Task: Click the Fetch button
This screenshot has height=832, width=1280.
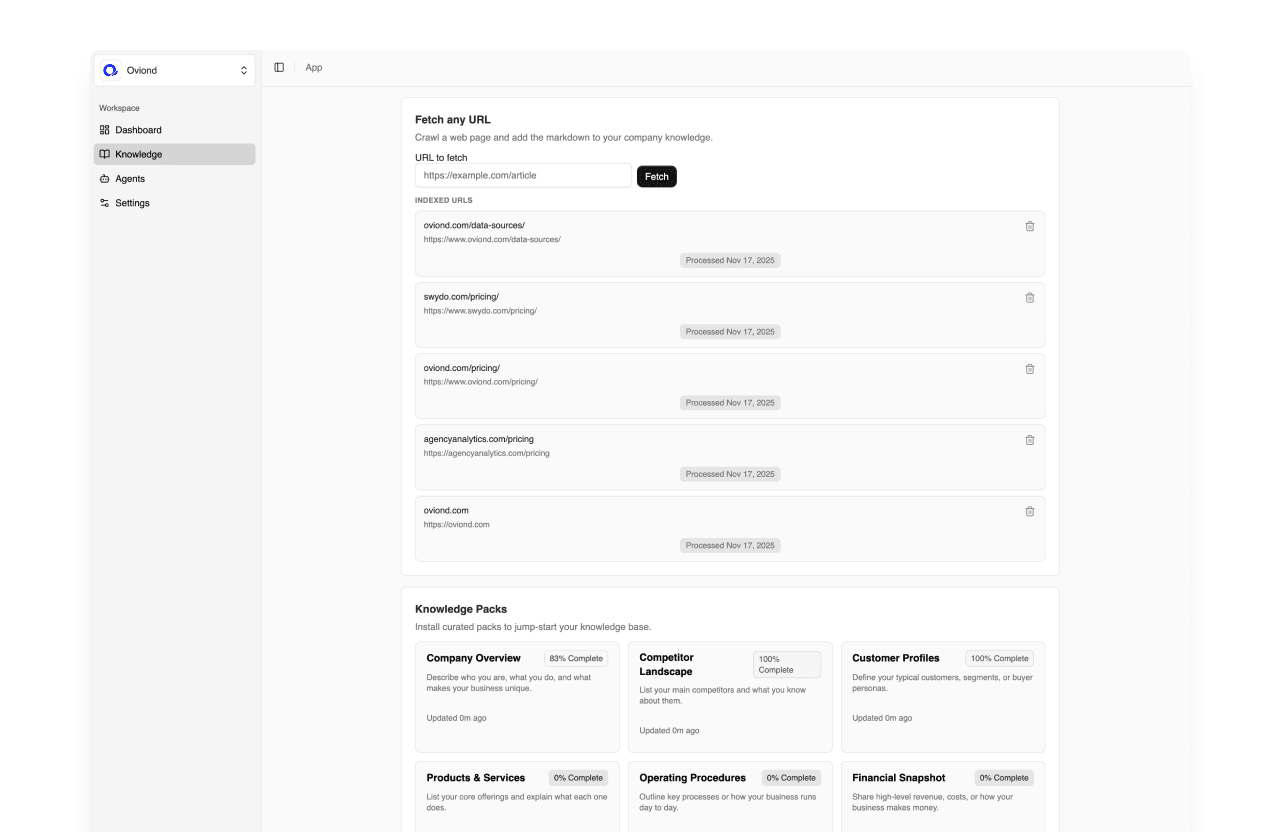Action: click(x=656, y=176)
